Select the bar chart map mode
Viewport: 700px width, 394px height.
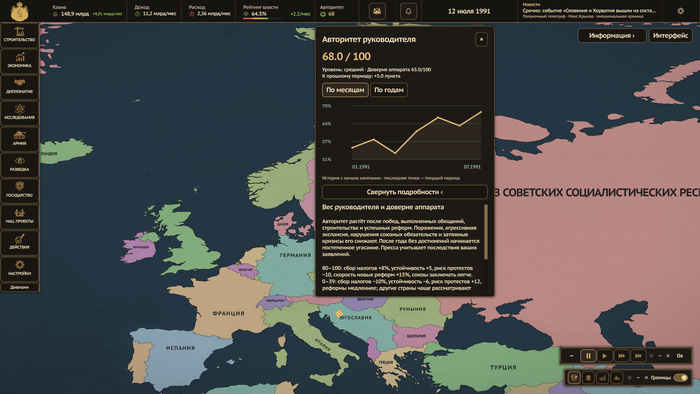(602, 377)
